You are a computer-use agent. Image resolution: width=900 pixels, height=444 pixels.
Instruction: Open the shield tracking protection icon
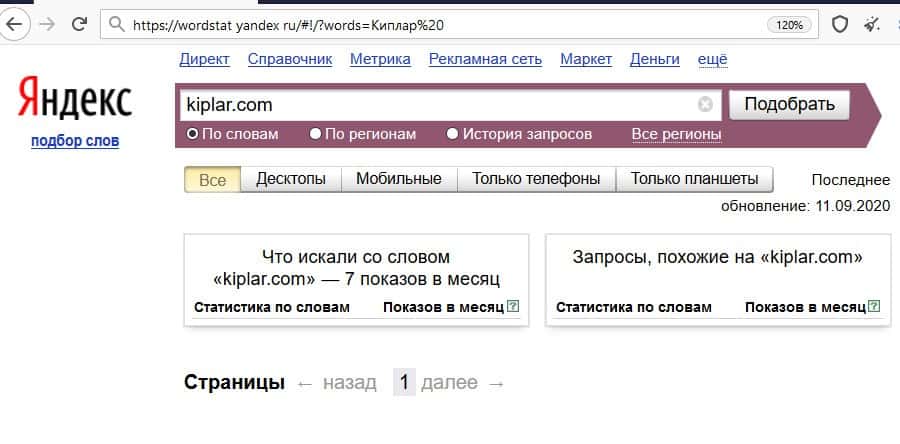[x=840, y=25]
